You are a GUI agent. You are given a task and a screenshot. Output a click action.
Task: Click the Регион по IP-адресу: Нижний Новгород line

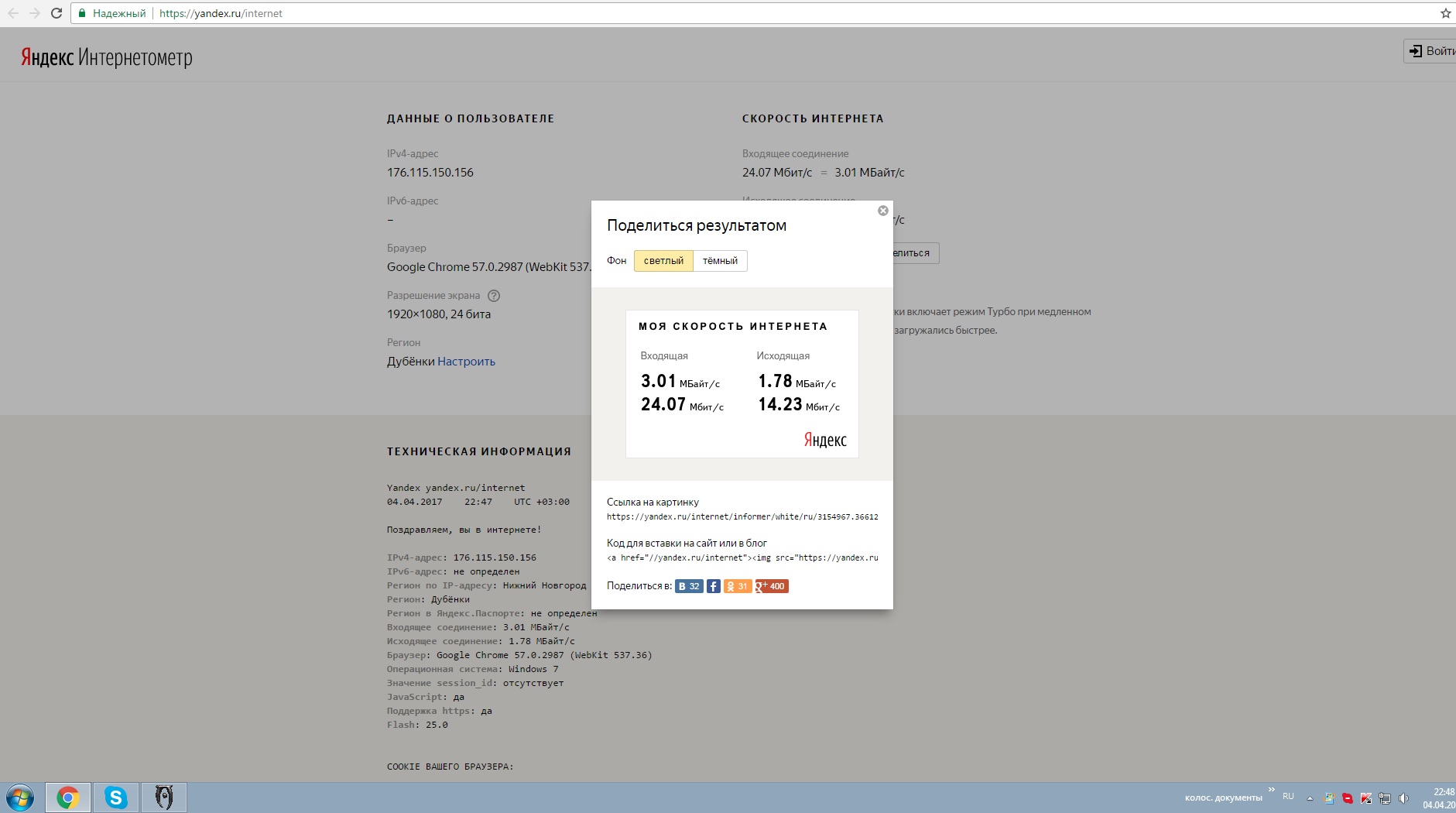[x=487, y=585]
